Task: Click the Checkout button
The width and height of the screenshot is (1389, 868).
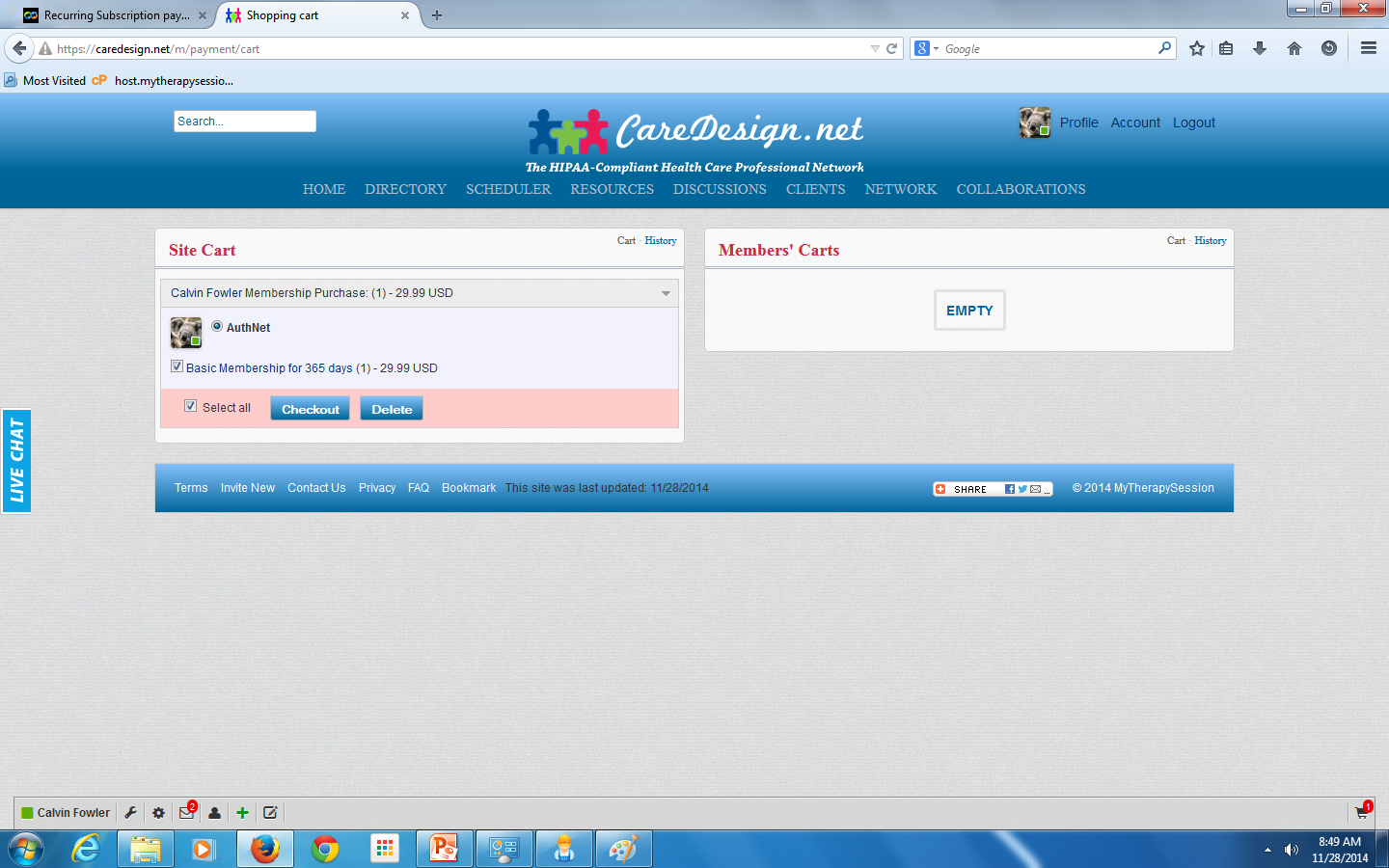Action: (310, 409)
